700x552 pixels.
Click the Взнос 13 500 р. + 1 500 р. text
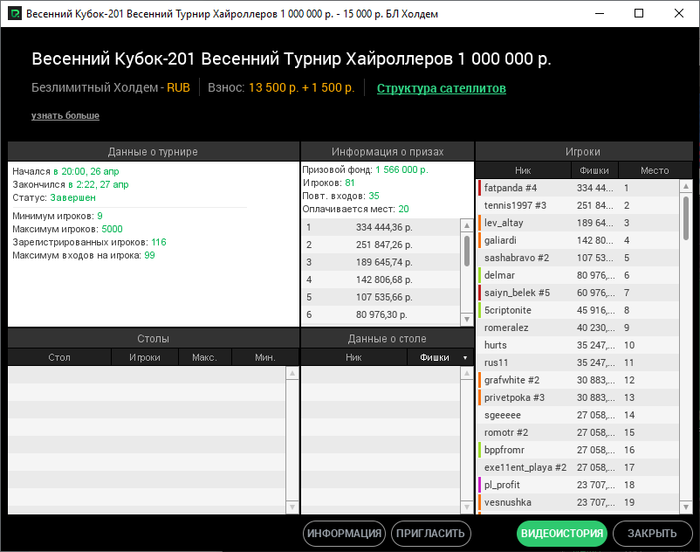coord(281,88)
